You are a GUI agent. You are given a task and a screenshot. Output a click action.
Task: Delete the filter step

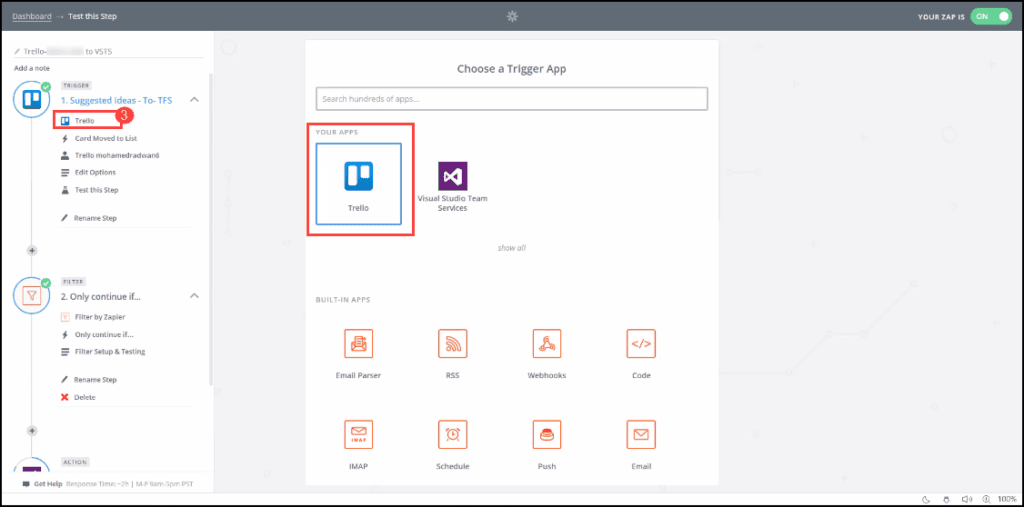tap(85, 397)
